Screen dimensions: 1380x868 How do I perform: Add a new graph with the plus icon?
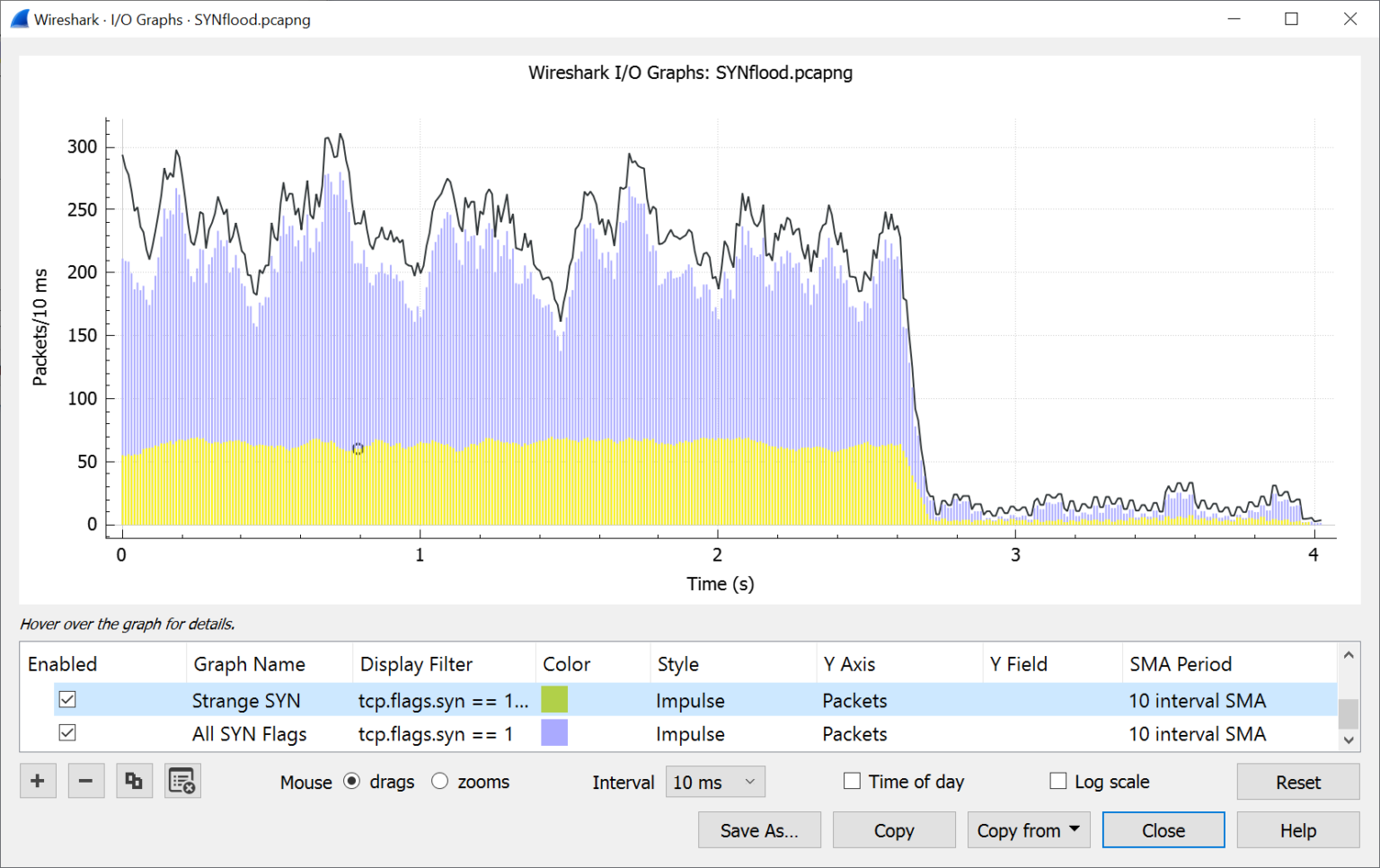37,781
